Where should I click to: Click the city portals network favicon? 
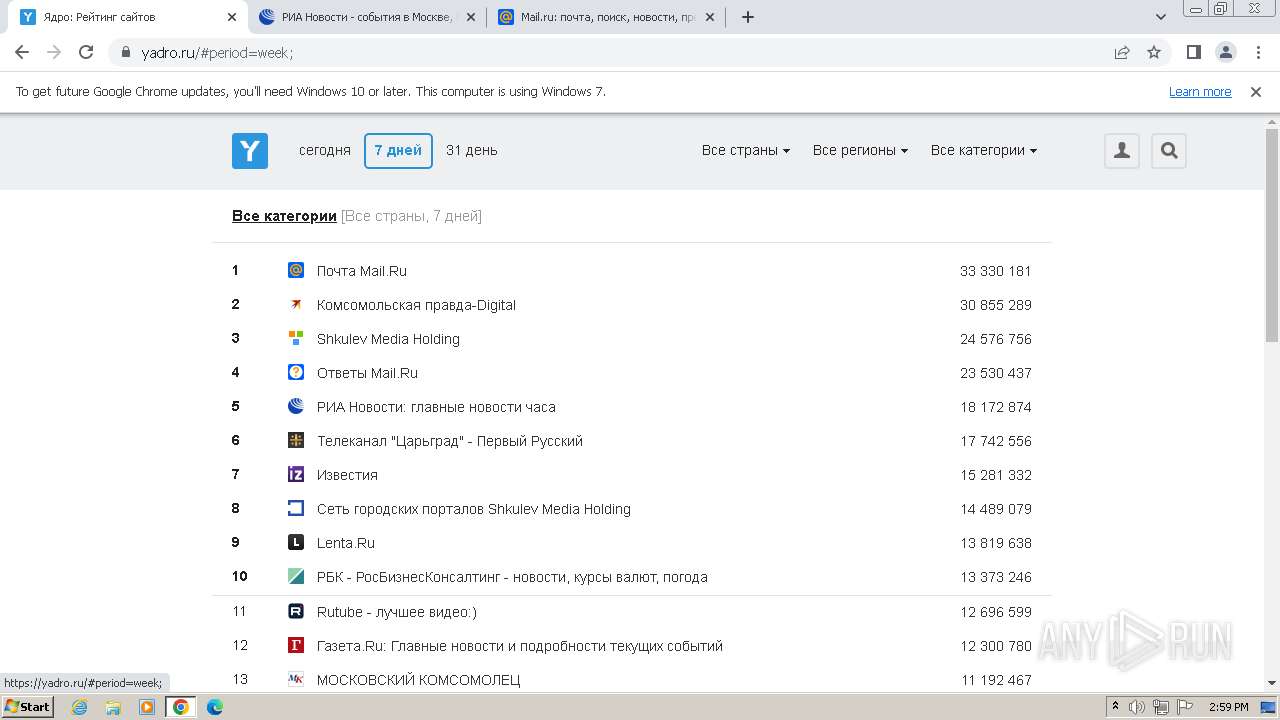(x=296, y=508)
